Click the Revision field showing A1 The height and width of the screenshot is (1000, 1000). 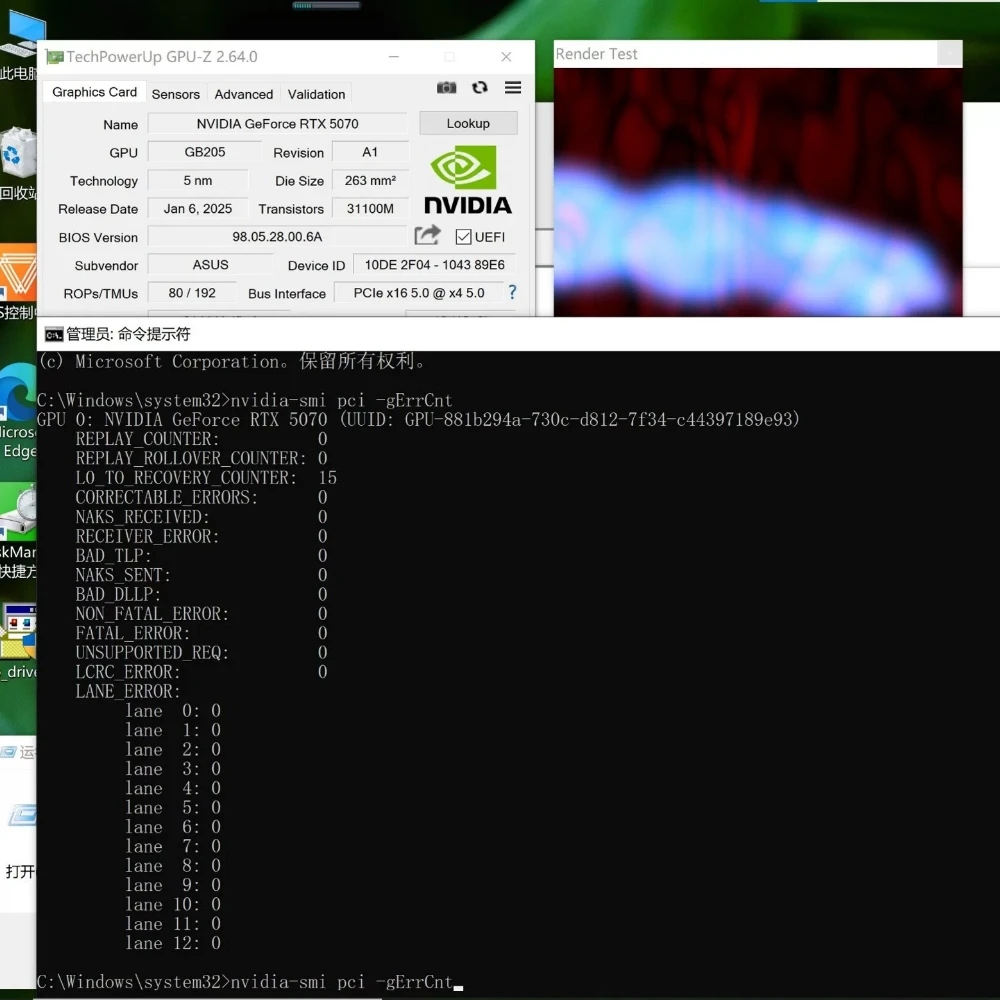370,152
